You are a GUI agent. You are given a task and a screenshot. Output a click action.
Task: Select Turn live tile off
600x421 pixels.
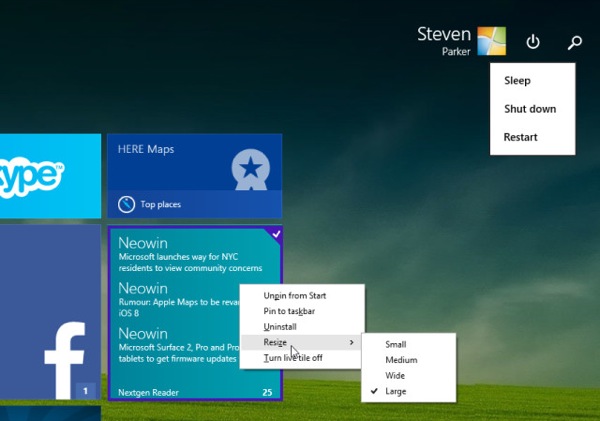(302, 358)
